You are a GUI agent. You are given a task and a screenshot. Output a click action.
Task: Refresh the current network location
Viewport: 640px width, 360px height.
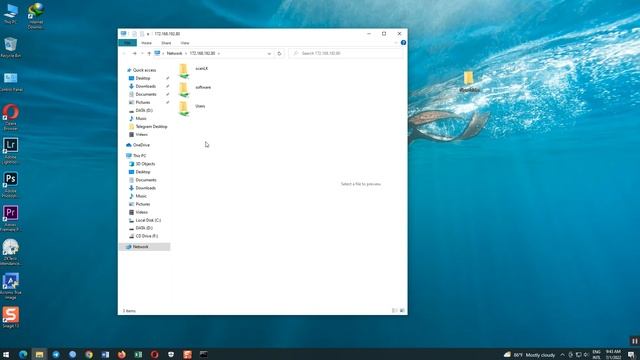point(279,53)
